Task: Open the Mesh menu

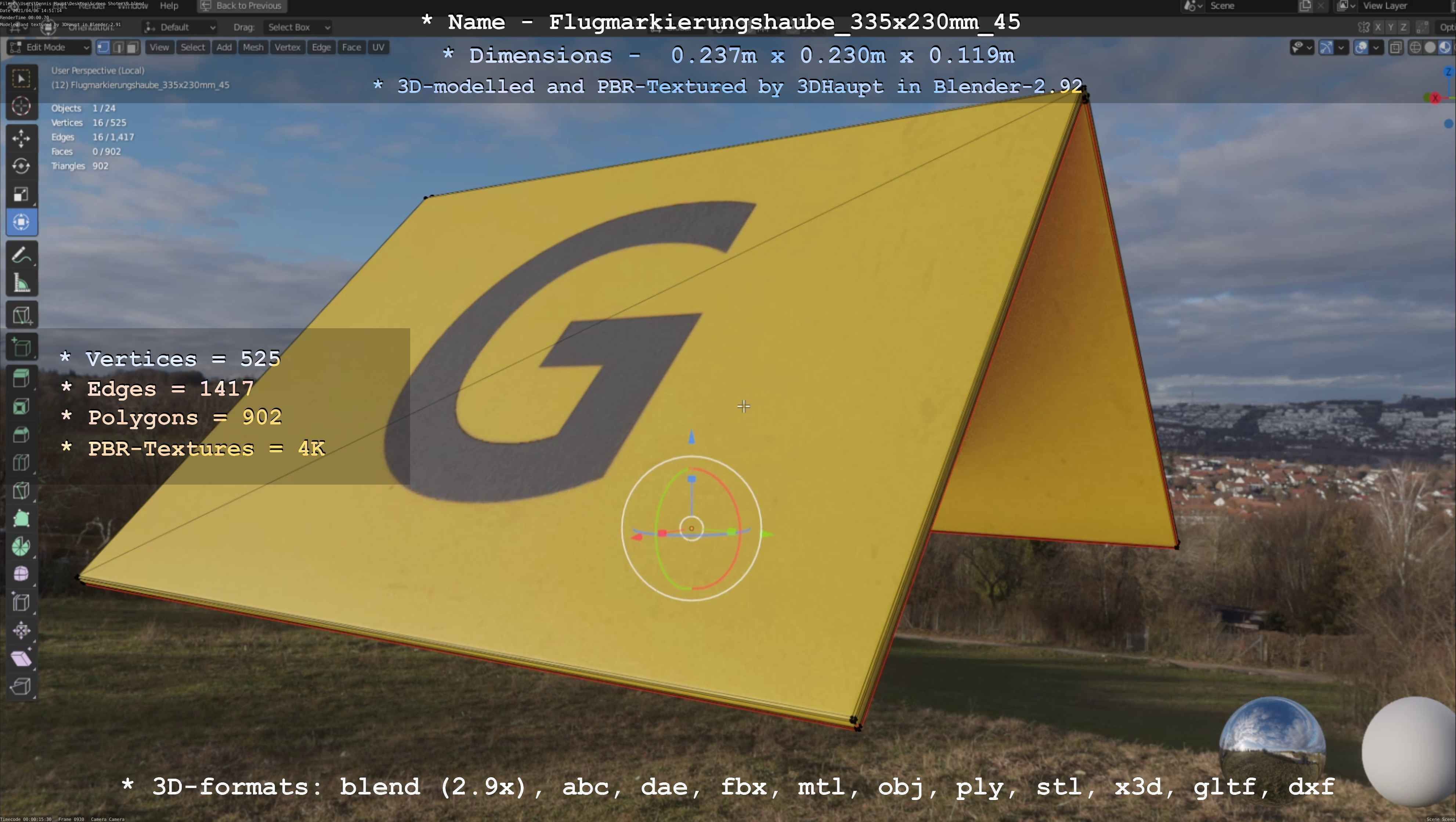Action: coord(253,47)
